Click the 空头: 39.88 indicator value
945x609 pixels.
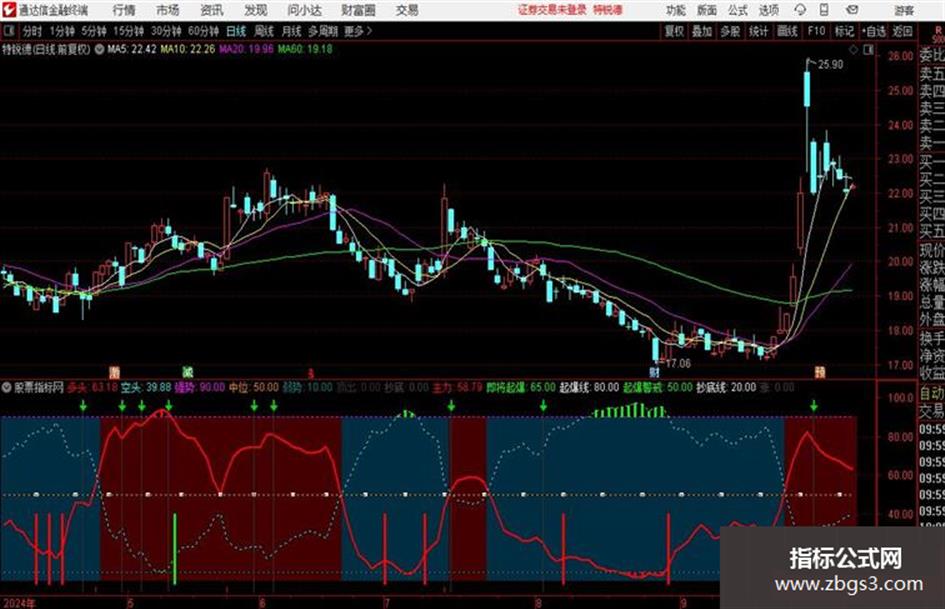pyautogui.click(x=146, y=388)
